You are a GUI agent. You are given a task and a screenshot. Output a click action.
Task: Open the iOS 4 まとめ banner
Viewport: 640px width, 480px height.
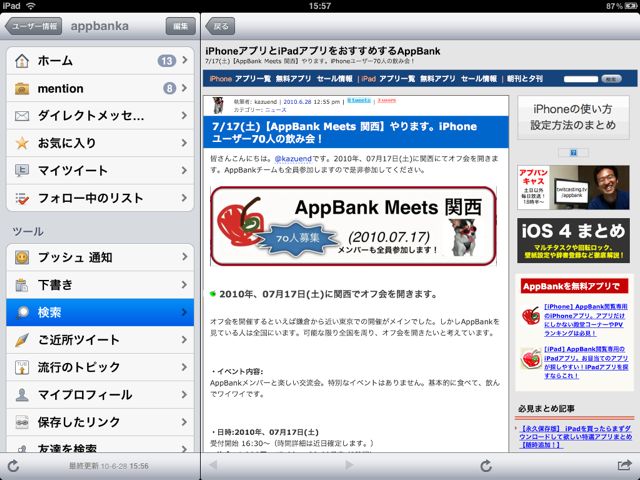pos(573,240)
